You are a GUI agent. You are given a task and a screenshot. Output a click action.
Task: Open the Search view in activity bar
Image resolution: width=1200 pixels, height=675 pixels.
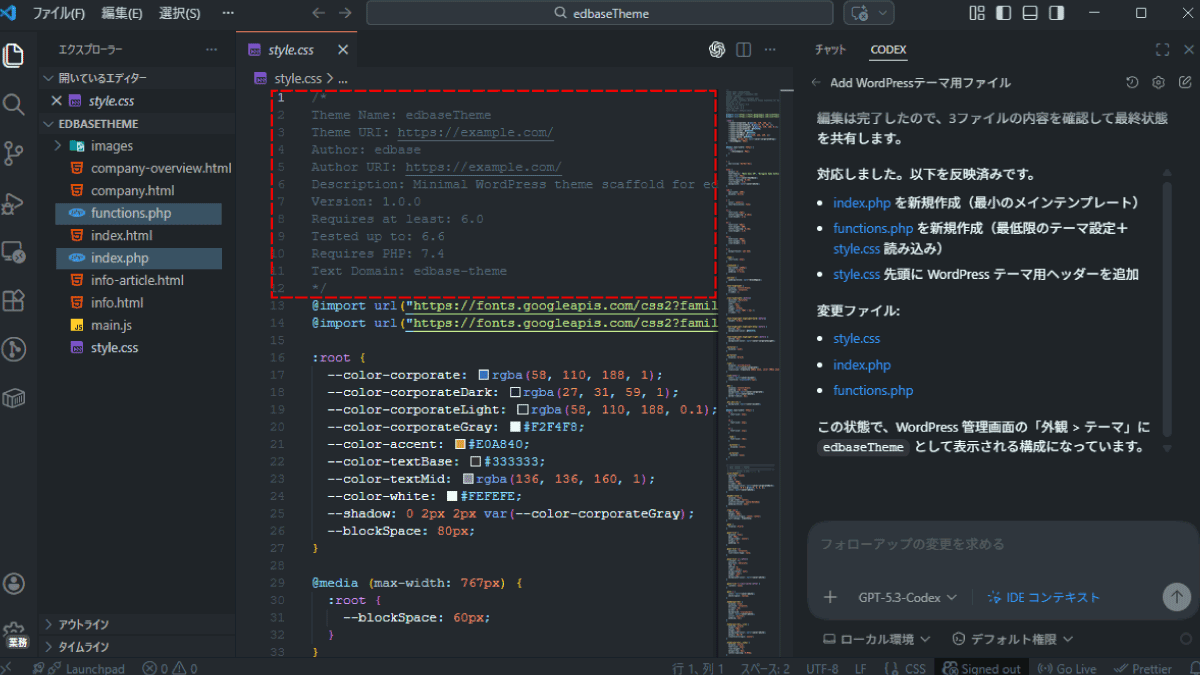click(x=14, y=104)
